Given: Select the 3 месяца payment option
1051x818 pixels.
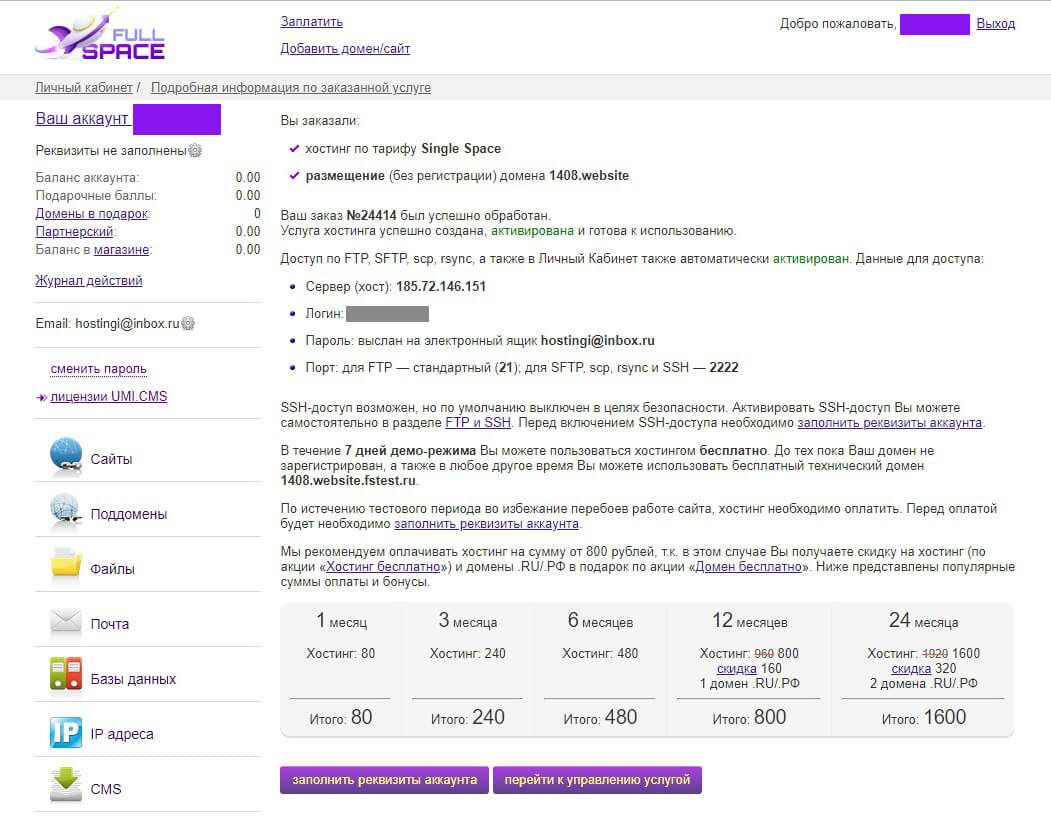Looking at the screenshot, I should pyautogui.click(x=467, y=669).
